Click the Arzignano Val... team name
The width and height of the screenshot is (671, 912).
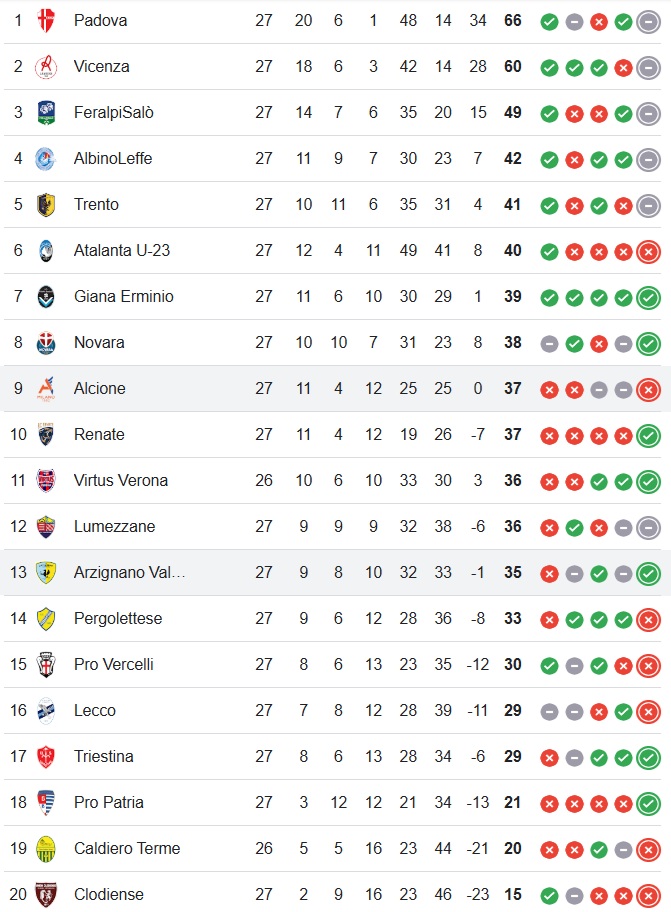pyautogui.click(x=129, y=572)
